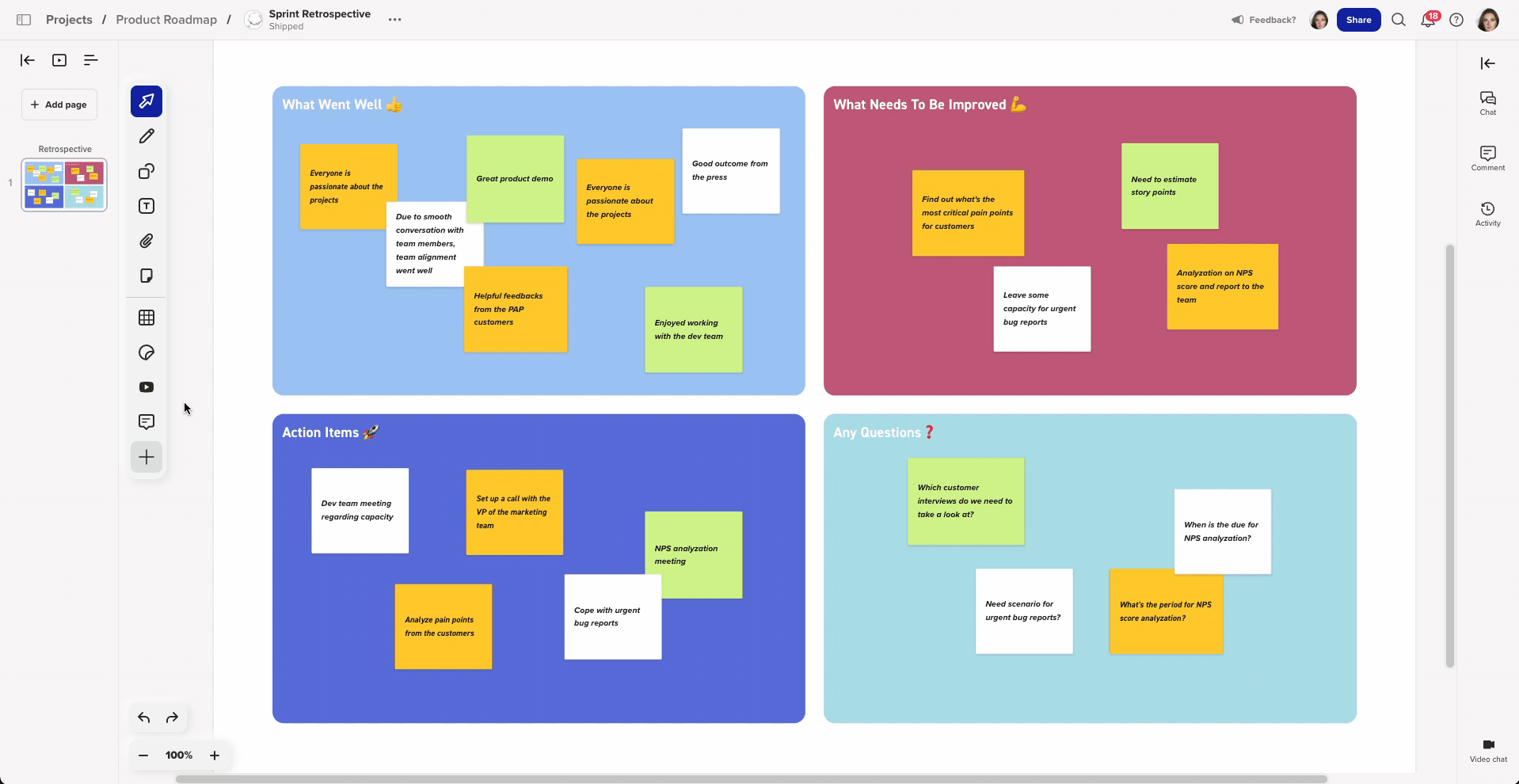
Task: Select the Retrospective page thumbnail
Action: (x=64, y=185)
